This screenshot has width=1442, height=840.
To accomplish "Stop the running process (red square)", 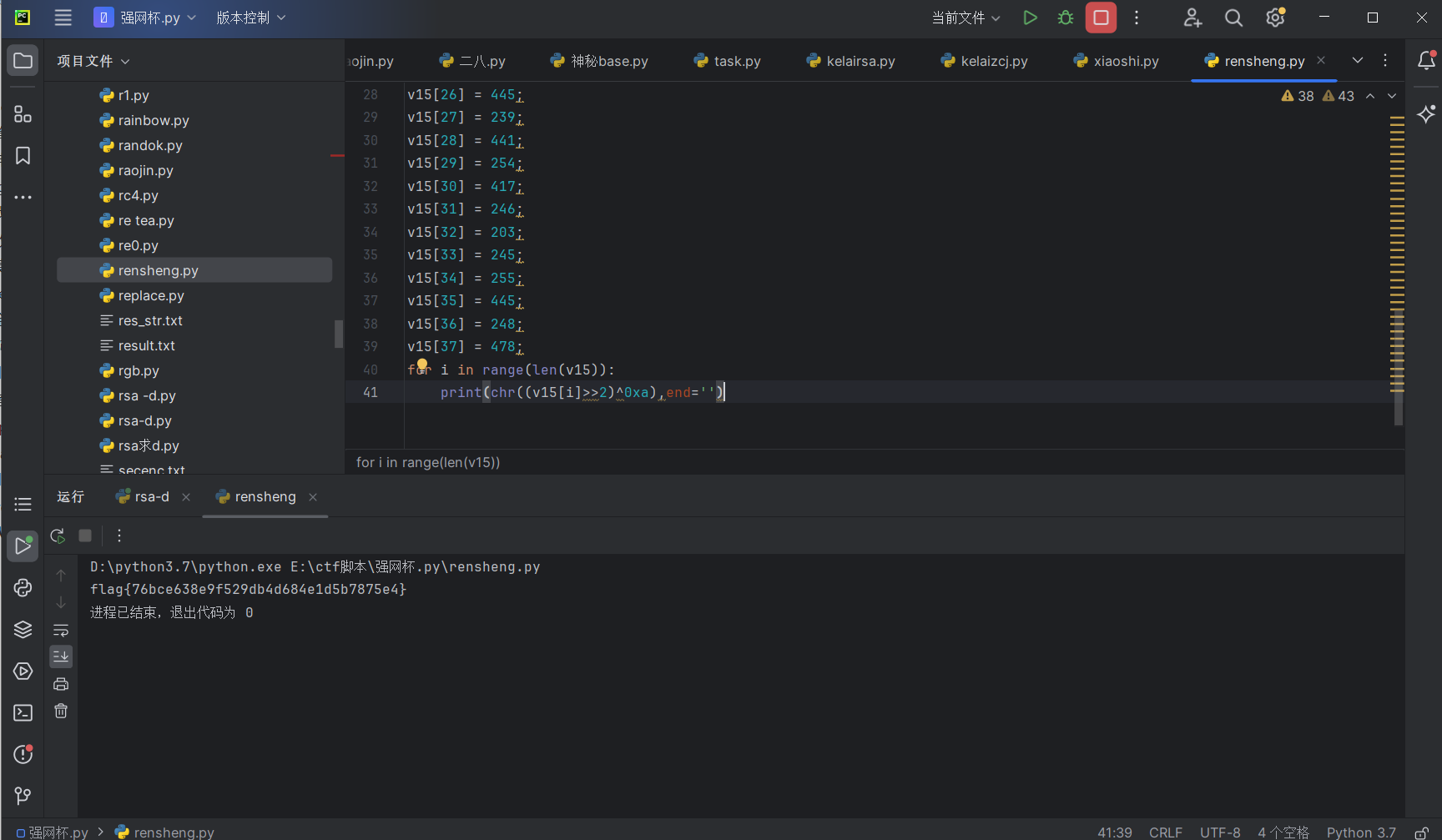I will tap(1101, 18).
